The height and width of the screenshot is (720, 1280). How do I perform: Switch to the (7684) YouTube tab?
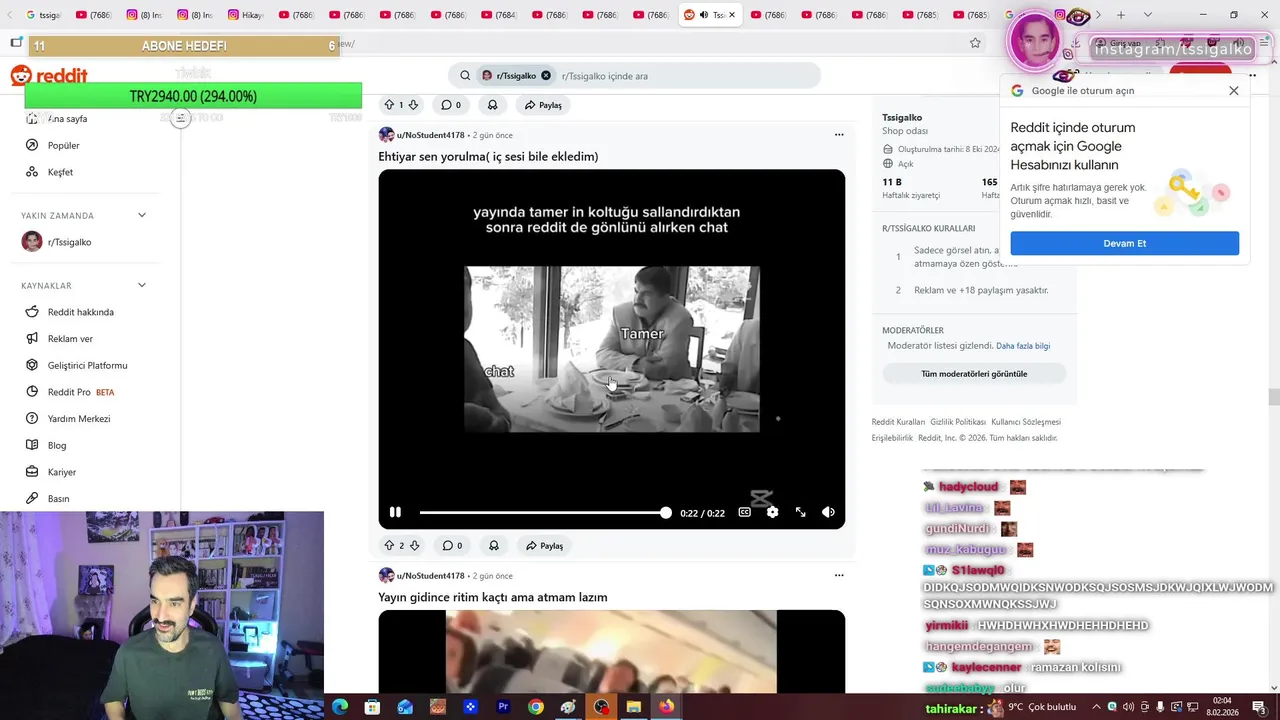(x=499, y=15)
